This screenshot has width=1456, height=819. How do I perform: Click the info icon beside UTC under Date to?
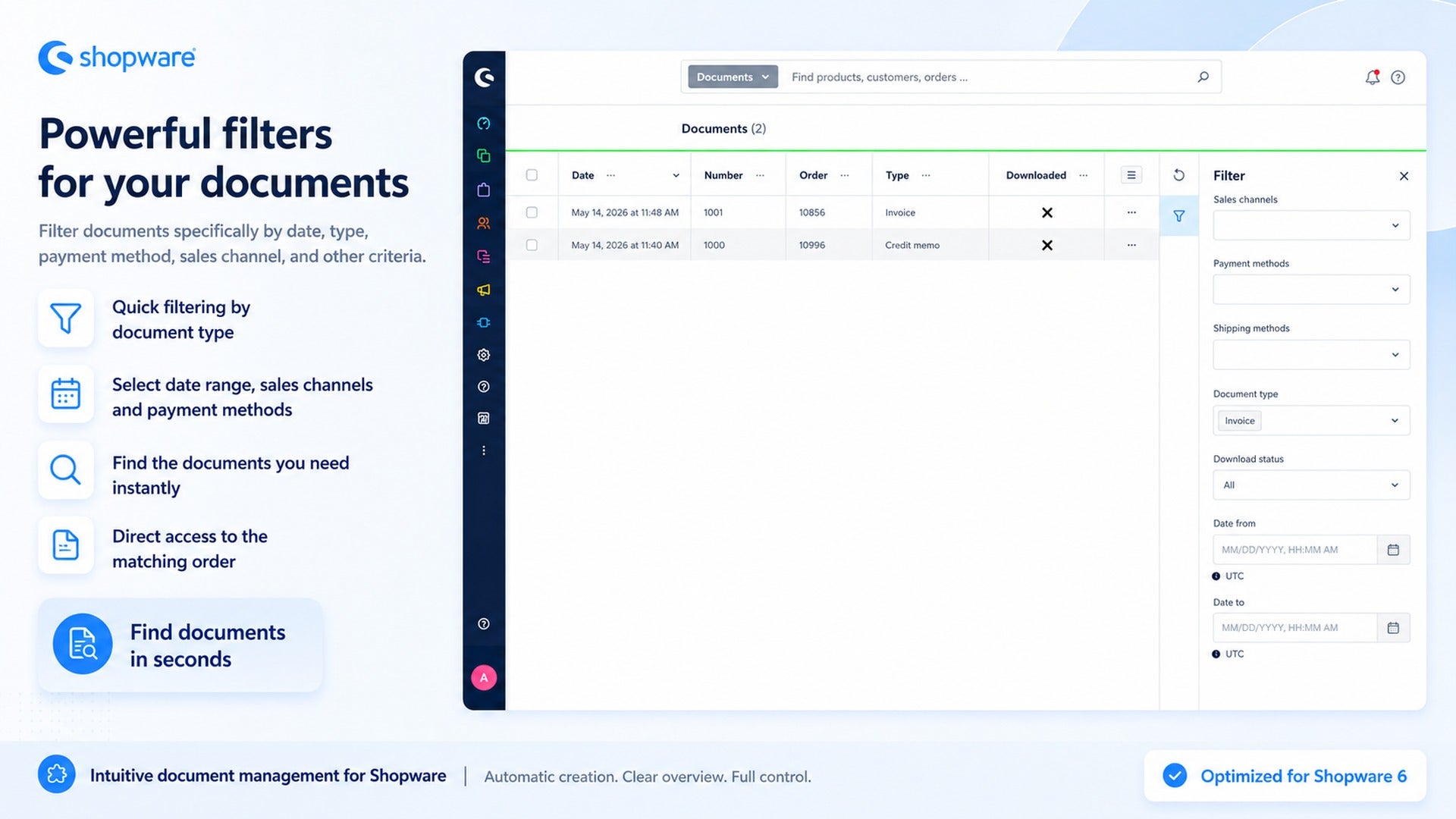(x=1216, y=654)
